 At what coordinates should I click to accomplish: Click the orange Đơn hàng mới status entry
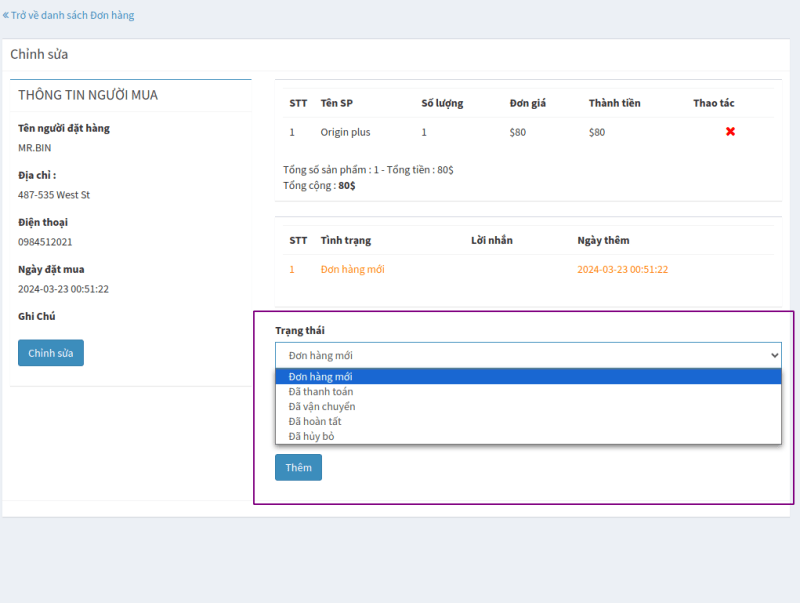352,269
